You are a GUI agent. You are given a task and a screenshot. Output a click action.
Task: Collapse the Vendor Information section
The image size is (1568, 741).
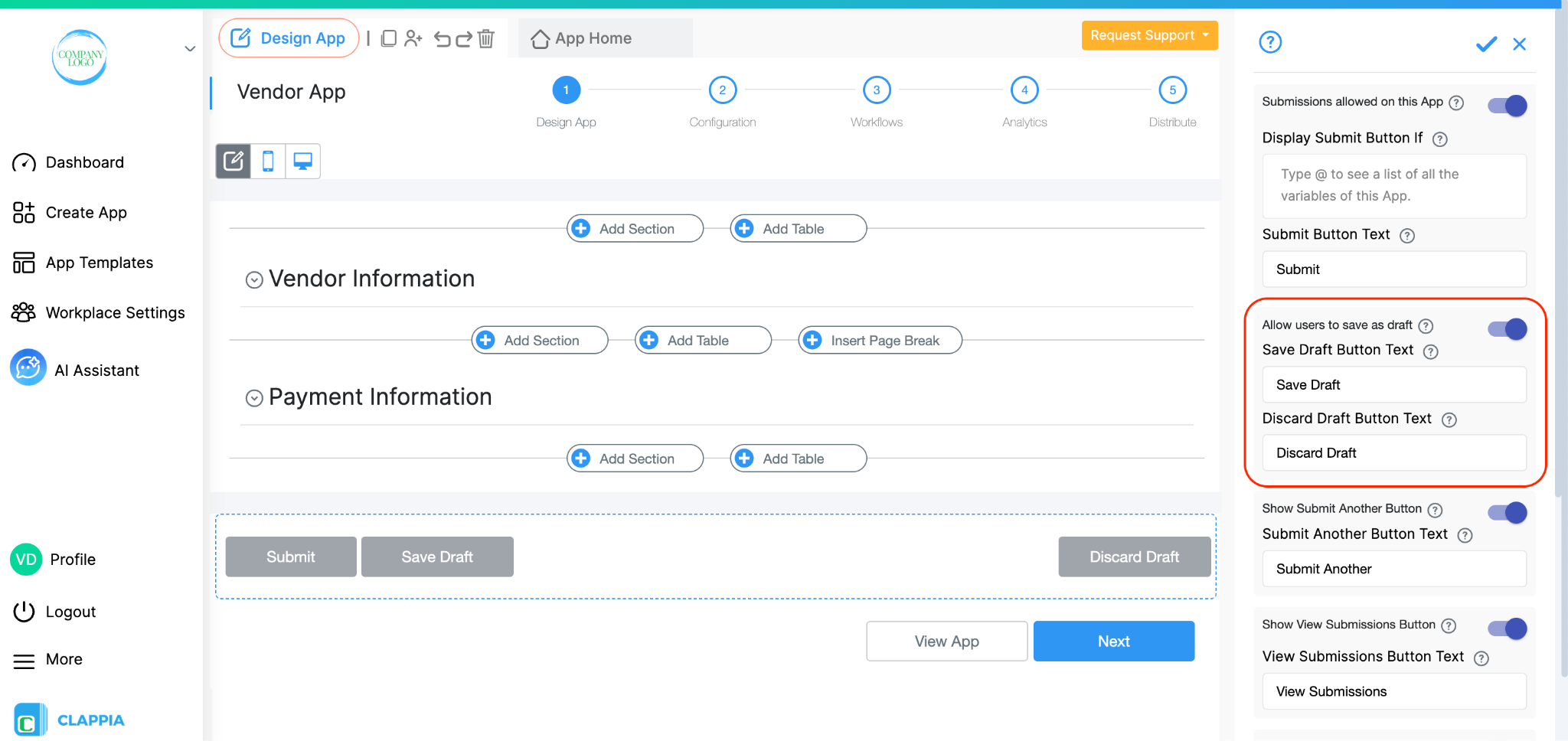(253, 279)
